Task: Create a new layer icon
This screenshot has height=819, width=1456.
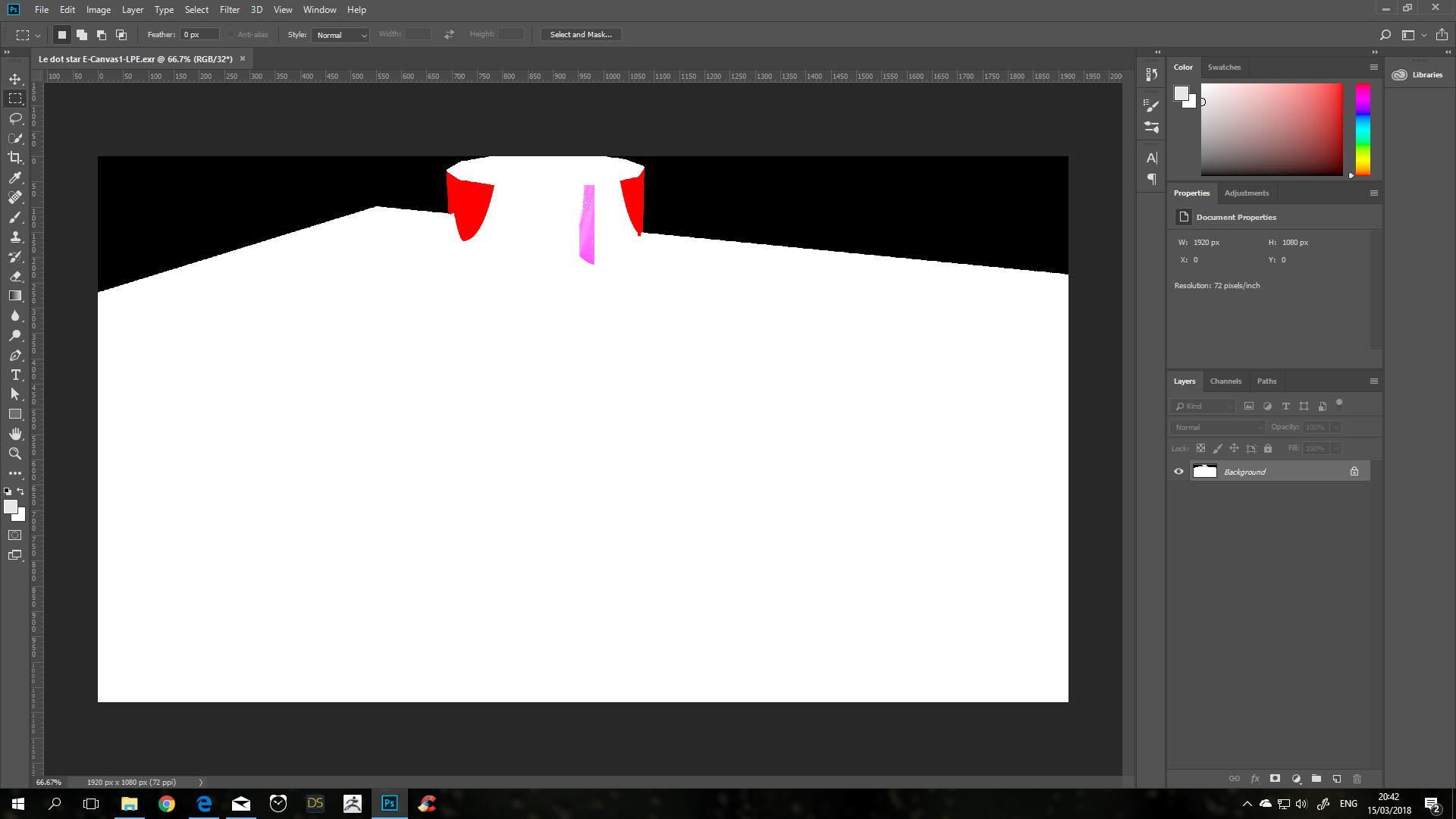Action: click(x=1337, y=779)
